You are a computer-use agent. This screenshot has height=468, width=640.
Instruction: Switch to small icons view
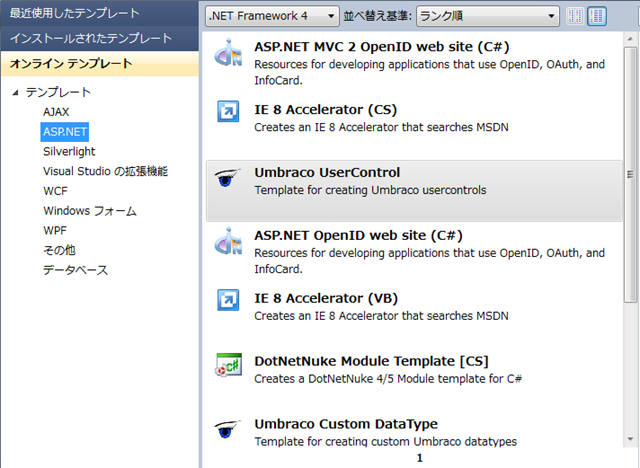[x=575, y=16]
